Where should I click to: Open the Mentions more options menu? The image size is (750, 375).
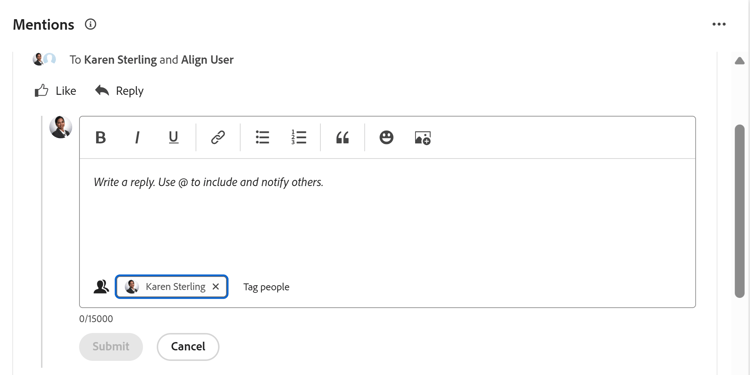click(719, 24)
